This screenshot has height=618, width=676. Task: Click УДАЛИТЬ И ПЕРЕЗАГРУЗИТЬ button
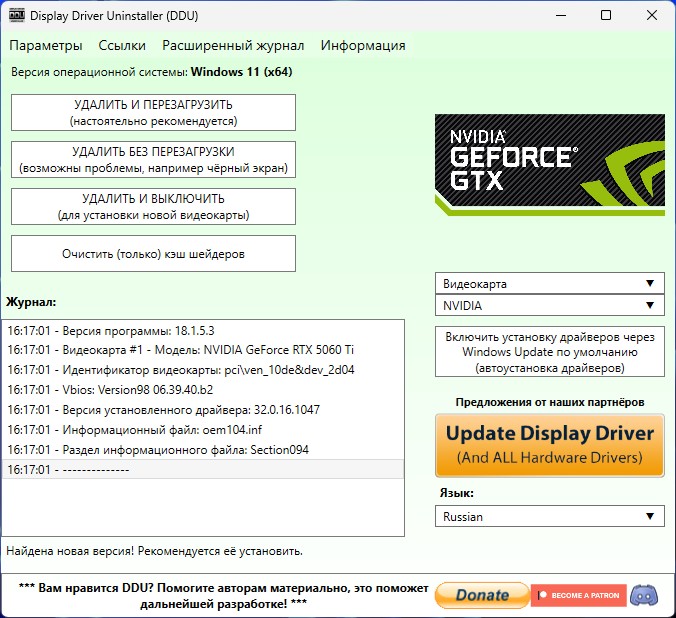(x=153, y=113)
